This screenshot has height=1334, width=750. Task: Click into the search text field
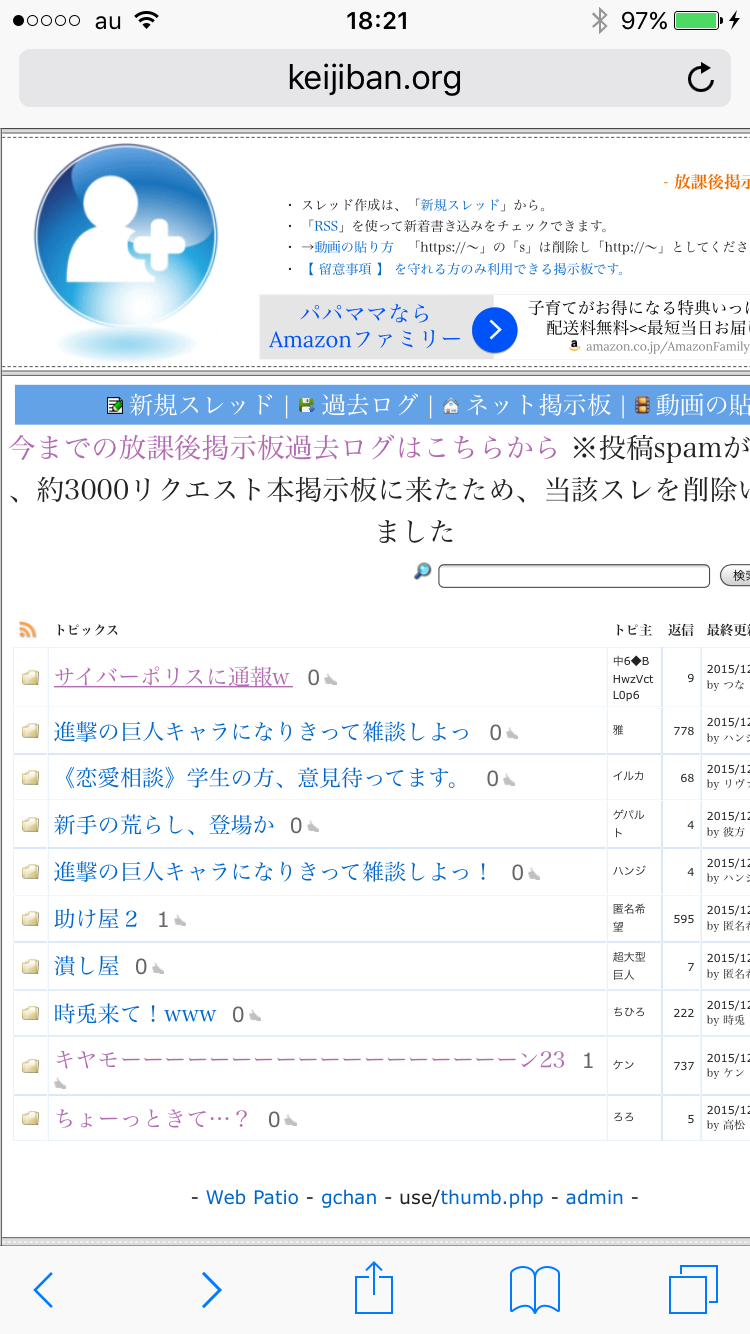pos(573,576)
